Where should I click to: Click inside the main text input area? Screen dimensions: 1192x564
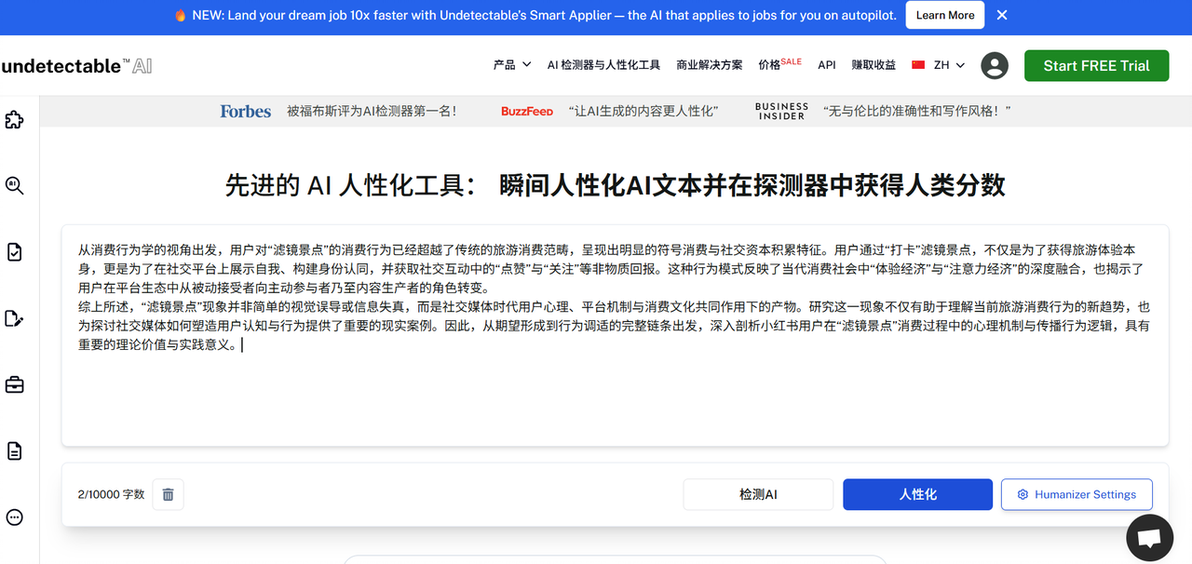[615, 335]
